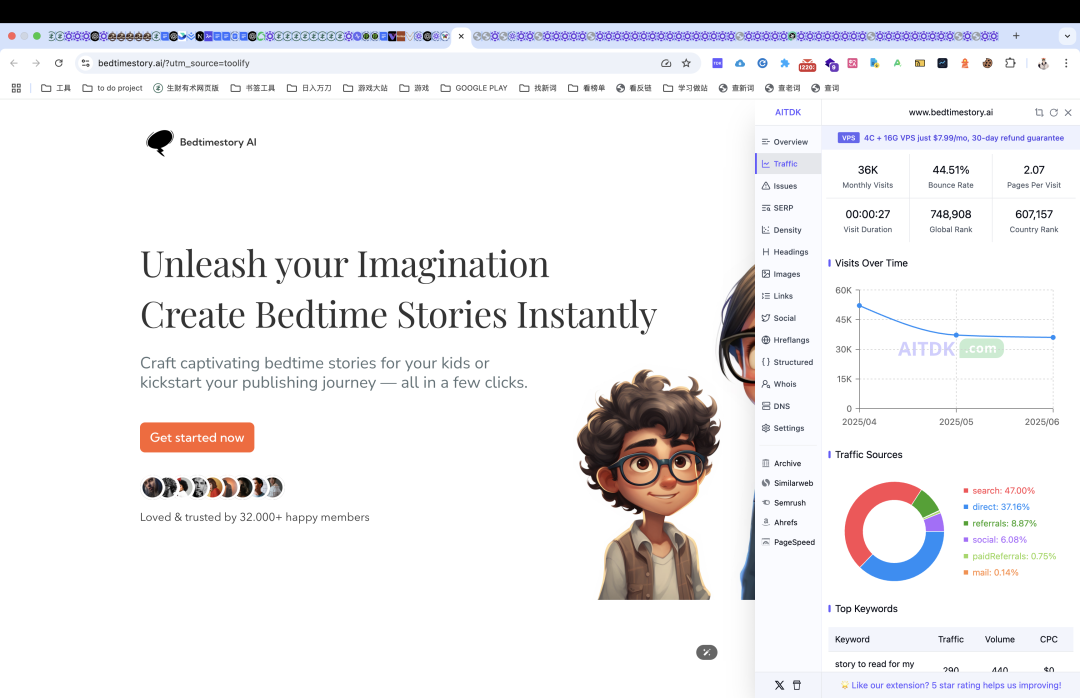1080x698 pixels.
Task: Open the 游戏大站 bookmark folder
Action: tap(365, 88)
